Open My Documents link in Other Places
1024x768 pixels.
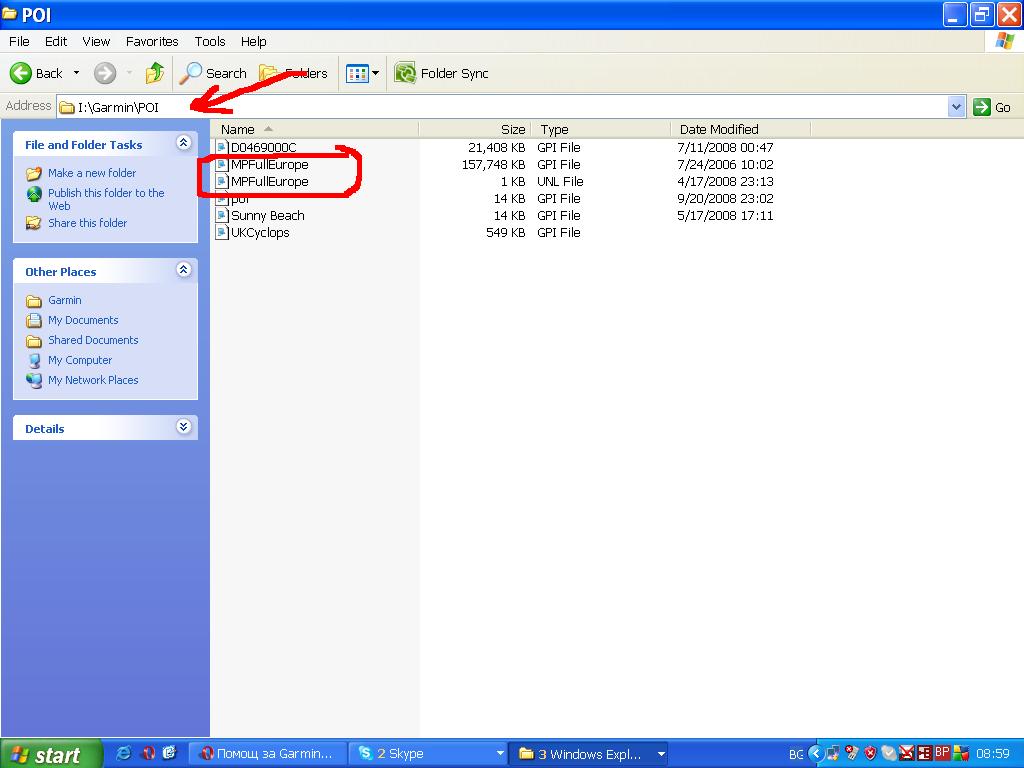coord(83,320)
